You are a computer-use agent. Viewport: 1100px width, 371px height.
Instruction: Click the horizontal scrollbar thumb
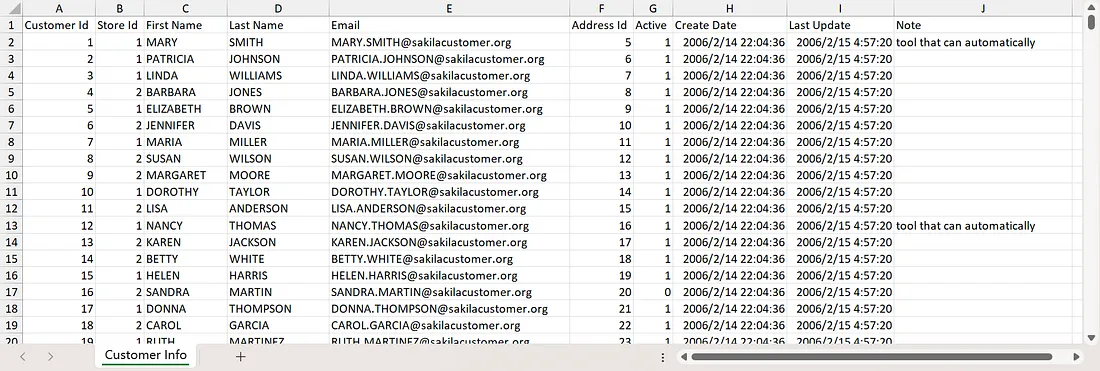(x=871, y=357)
